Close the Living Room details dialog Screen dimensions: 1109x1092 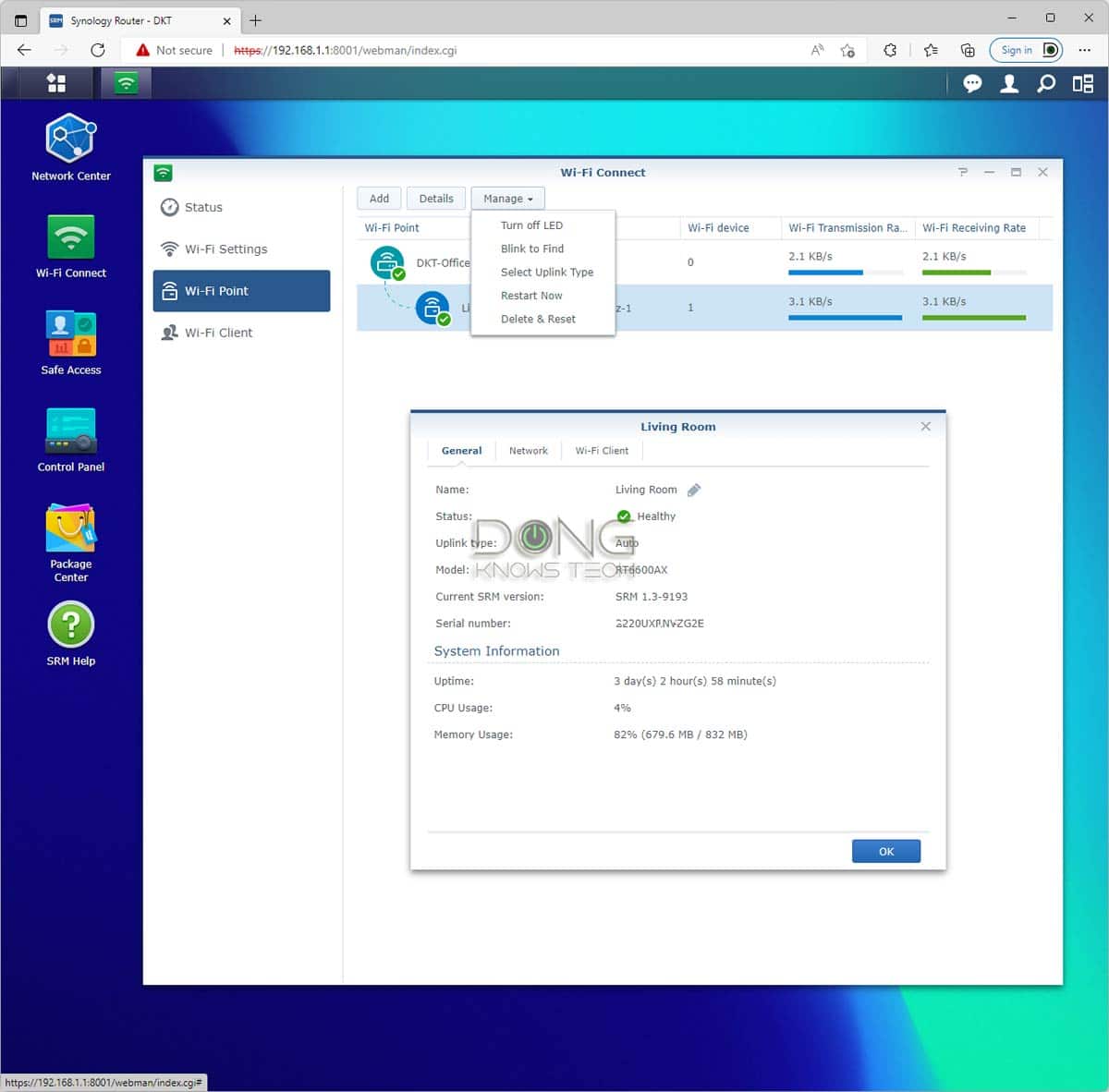point(926,426)
